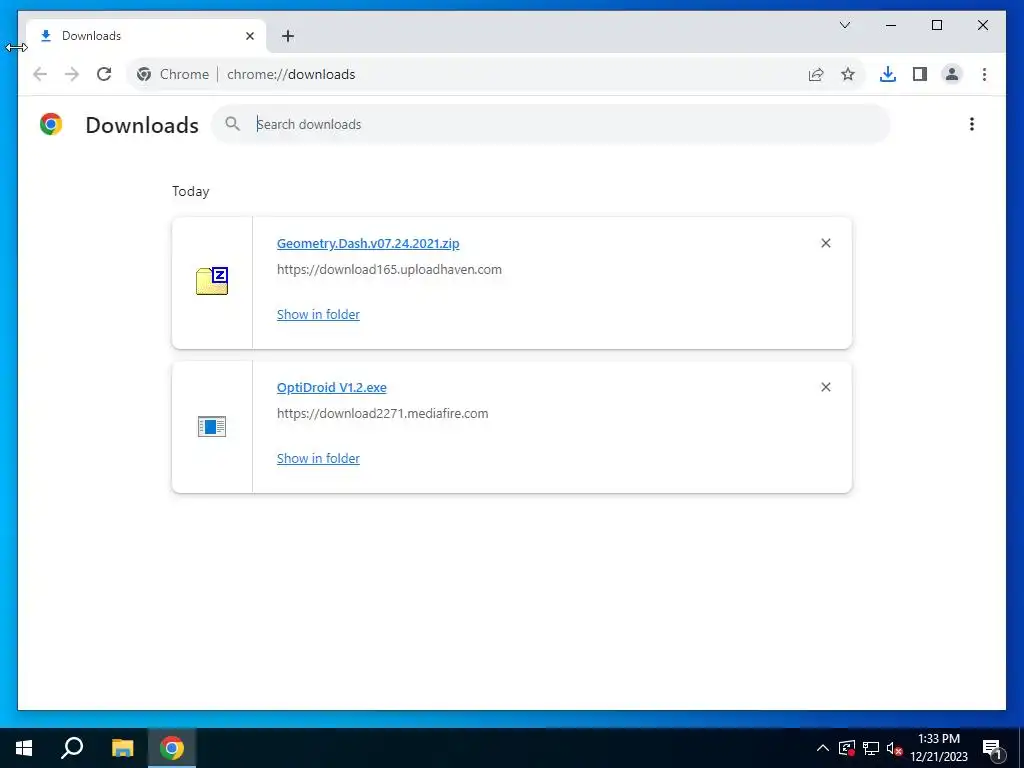Screen dimensions: 1024x768
Task: Reload the downloads page
Action: pos(104,74)
